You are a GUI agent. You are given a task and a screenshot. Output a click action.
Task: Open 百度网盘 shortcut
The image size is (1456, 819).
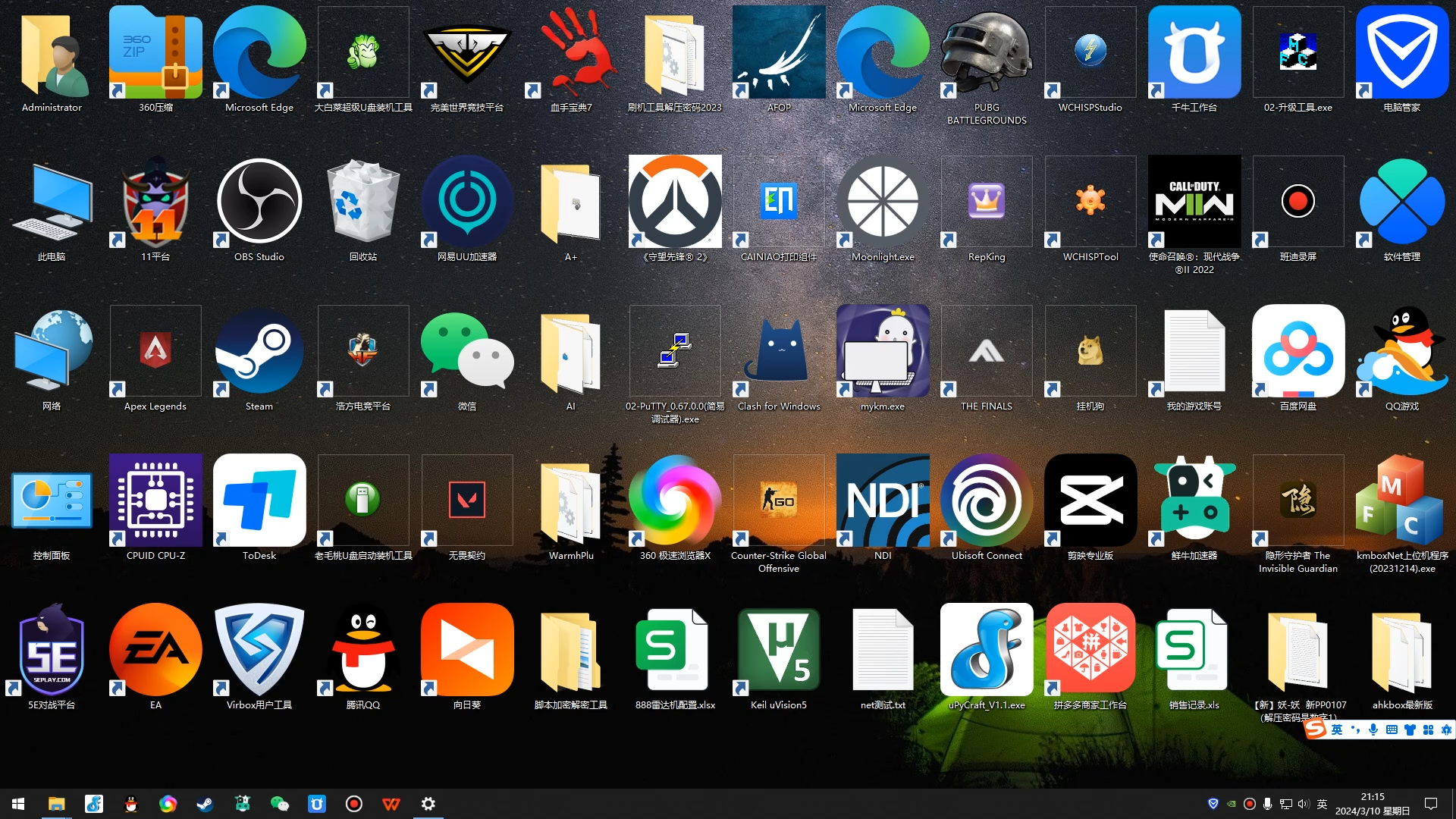pyautogui.click(x=1298, y=358)
